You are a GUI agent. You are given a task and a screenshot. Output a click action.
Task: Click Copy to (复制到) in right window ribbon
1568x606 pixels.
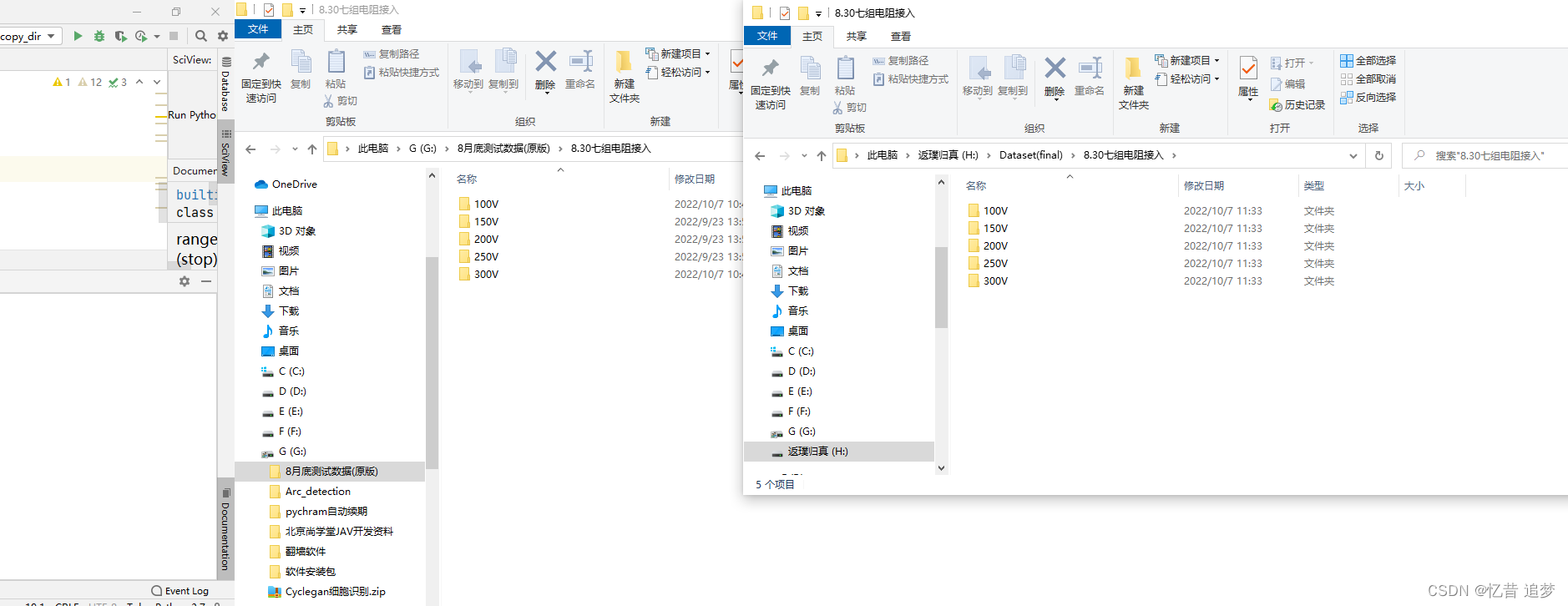[x=1013, y=76]
